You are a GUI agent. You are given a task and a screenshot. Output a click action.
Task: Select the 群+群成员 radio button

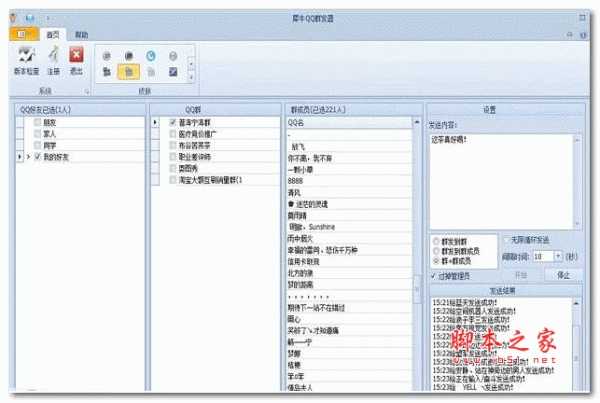436,261
